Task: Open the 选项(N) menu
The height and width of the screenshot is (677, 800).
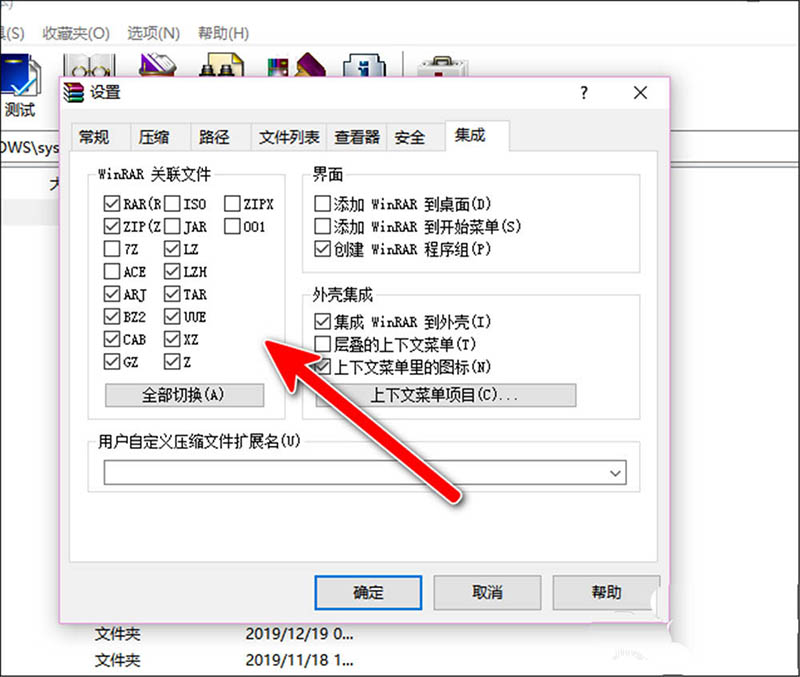Action: coord(154,34)
